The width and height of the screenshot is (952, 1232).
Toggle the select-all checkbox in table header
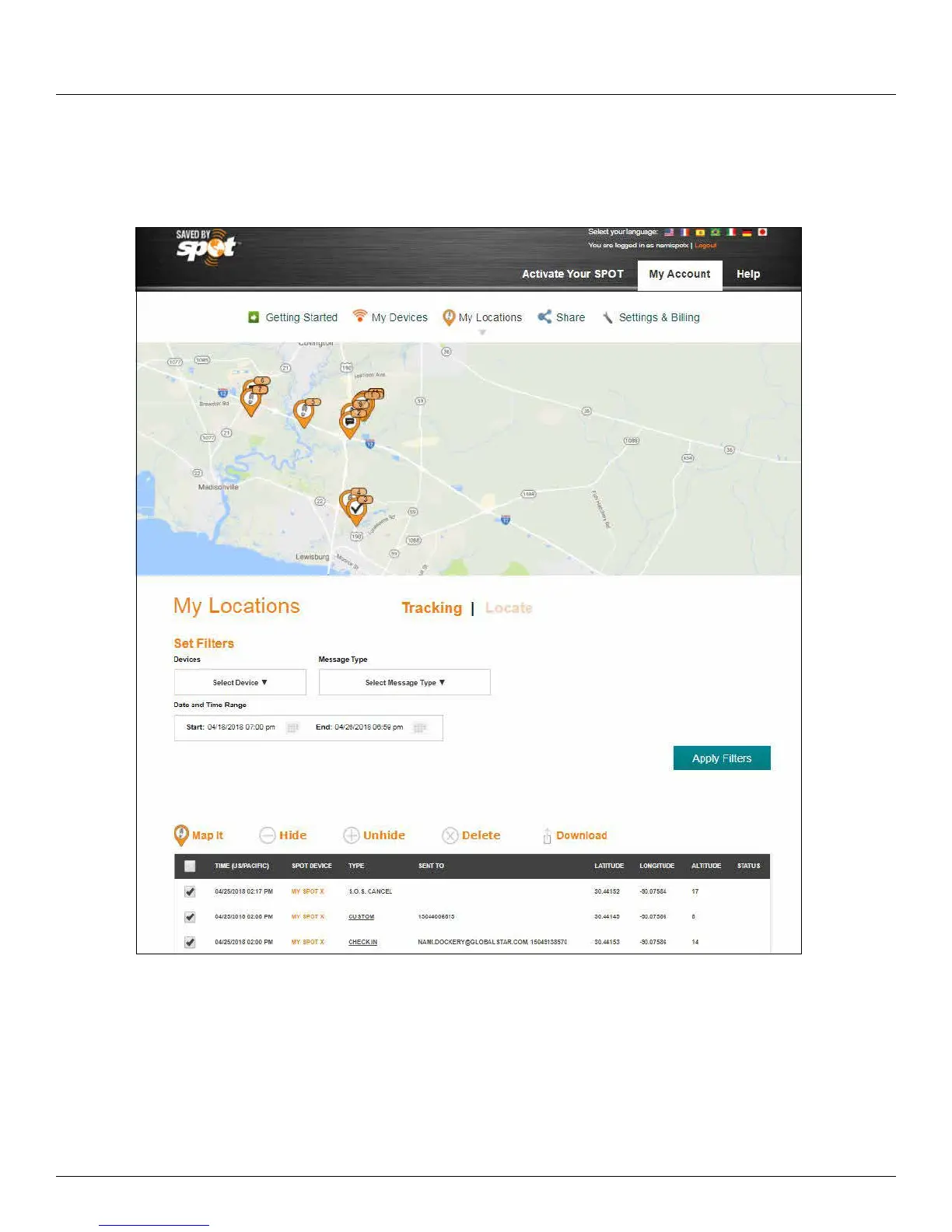(x=190, y=866)
